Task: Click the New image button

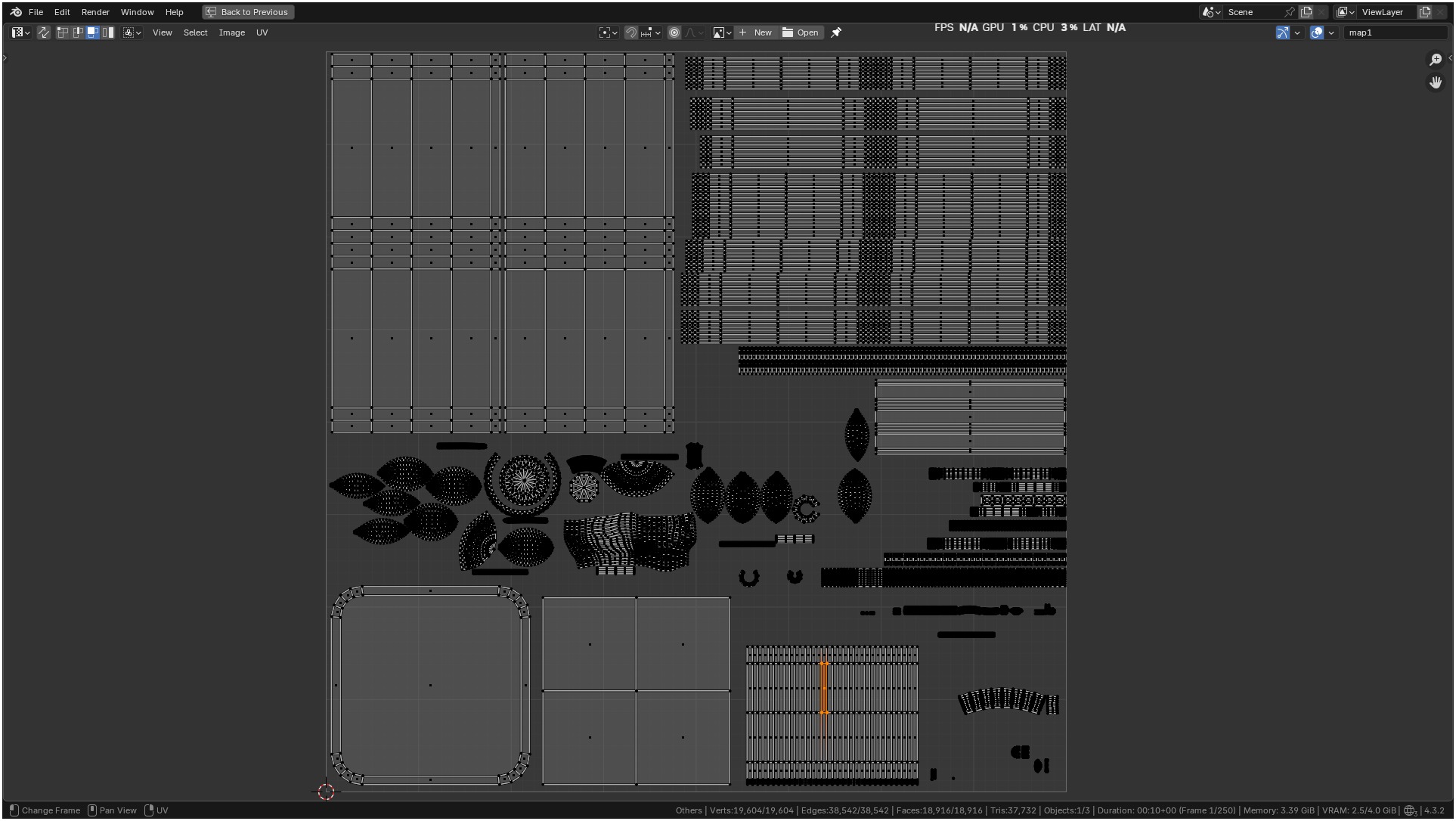Action: coord(755,33)
